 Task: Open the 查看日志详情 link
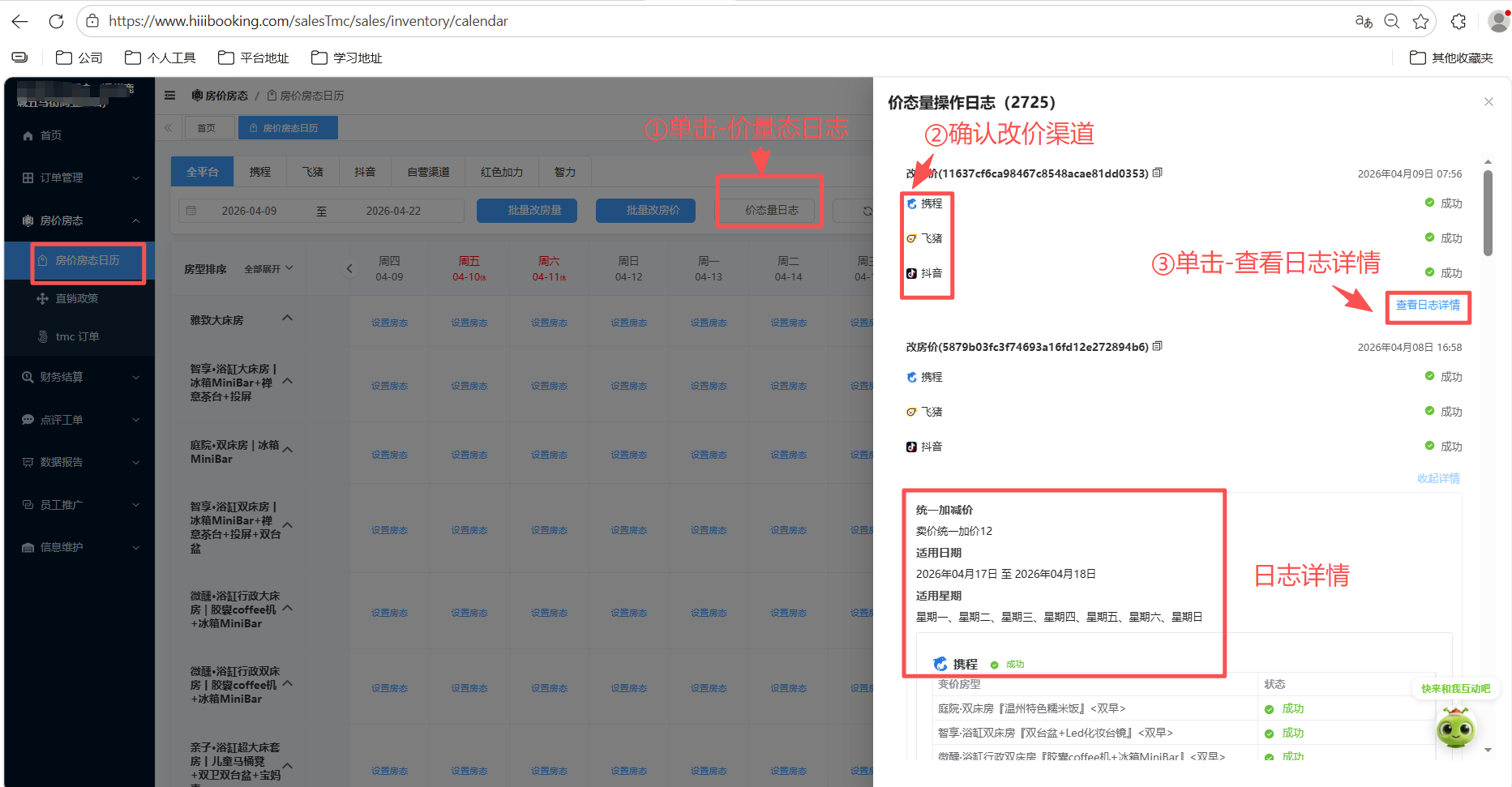tap(1428, 306)
